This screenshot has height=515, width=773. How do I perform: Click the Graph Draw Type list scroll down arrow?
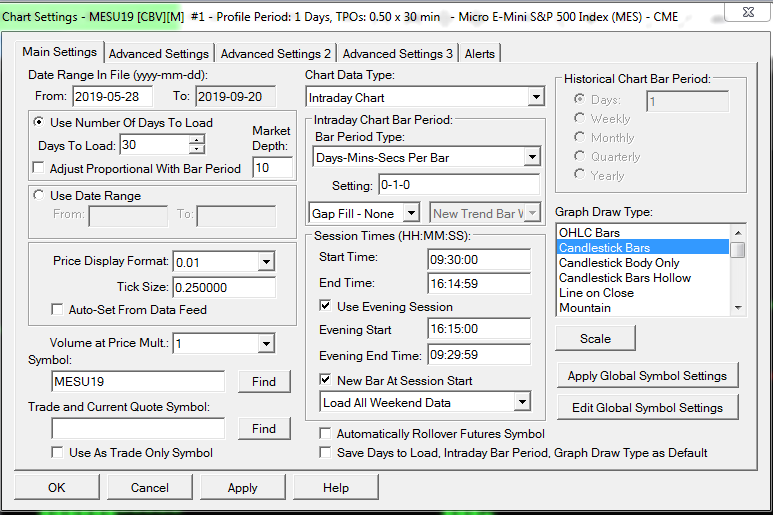pos(738,308)
